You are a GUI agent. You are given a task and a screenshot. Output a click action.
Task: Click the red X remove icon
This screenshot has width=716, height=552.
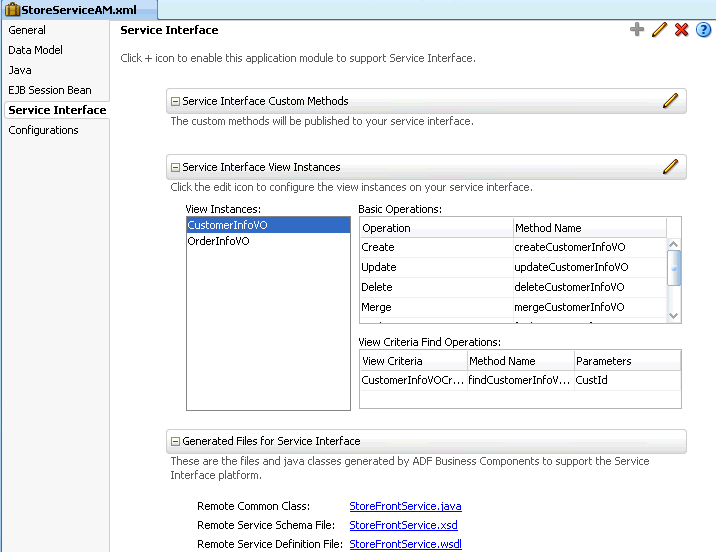[681, 30]
